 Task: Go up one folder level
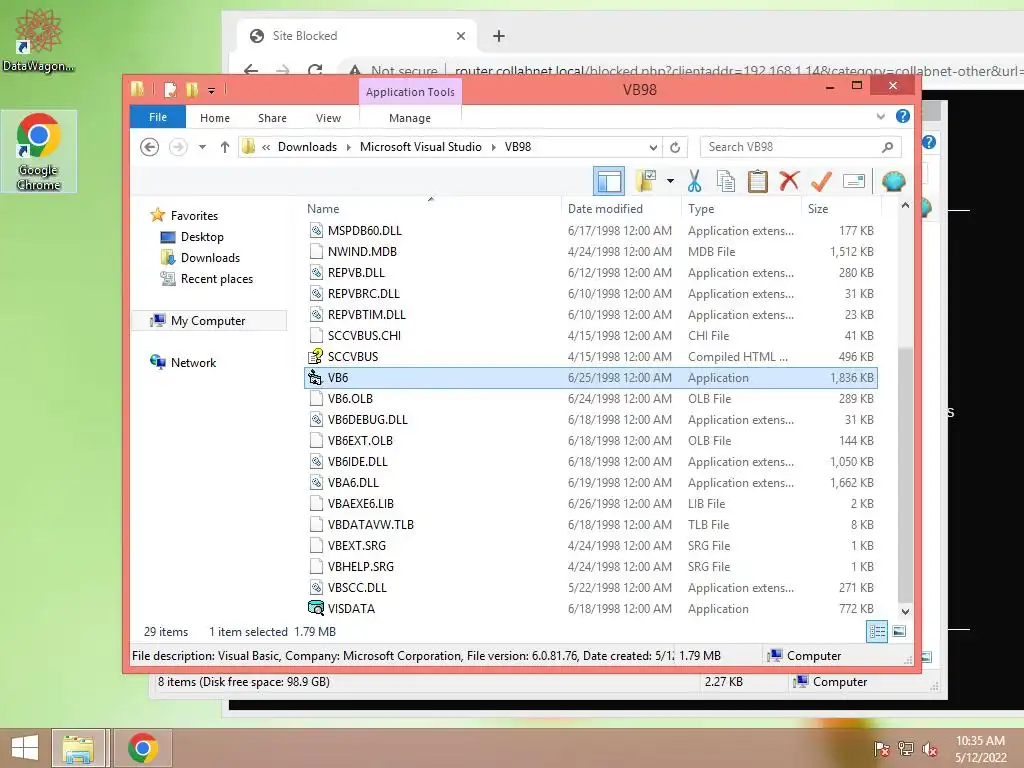point(225,147)
